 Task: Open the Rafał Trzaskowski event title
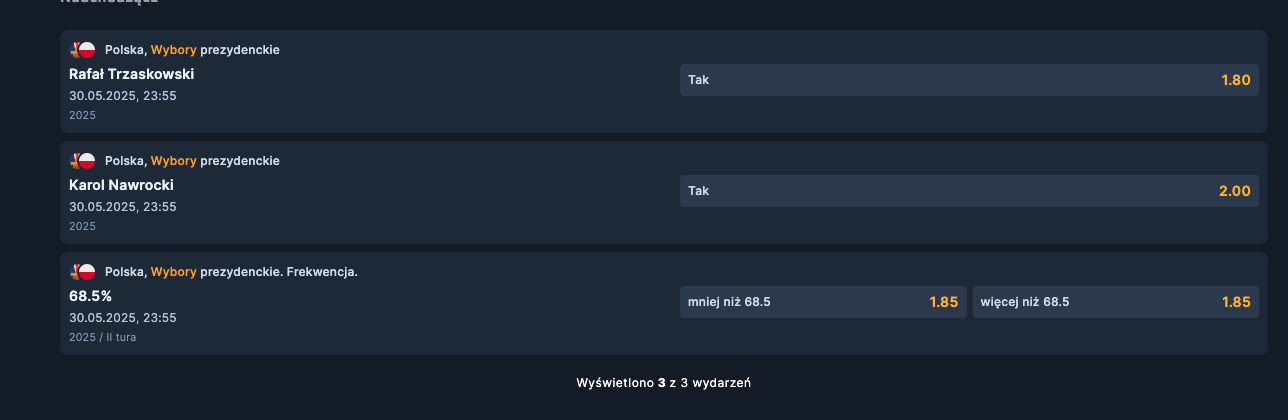coord(131,74)
